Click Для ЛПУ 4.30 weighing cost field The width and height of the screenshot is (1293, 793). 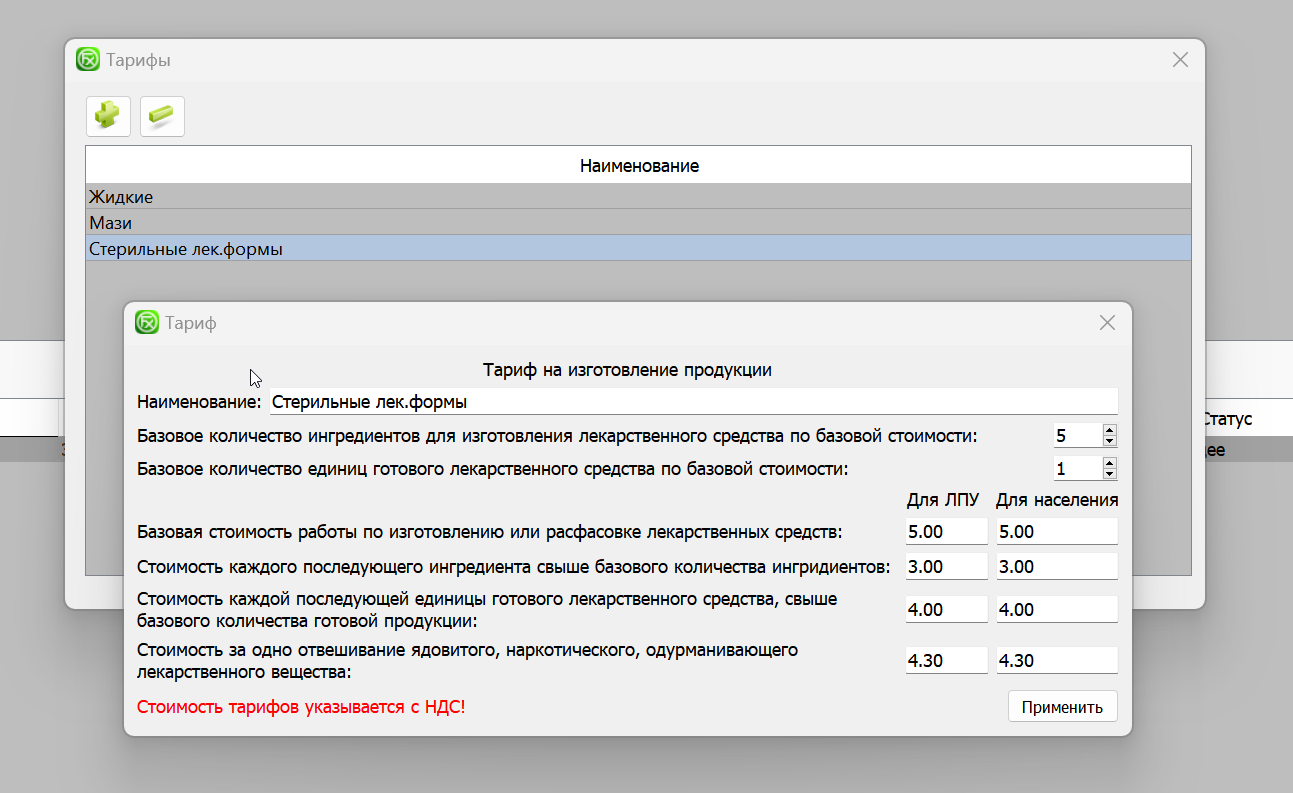946,661
